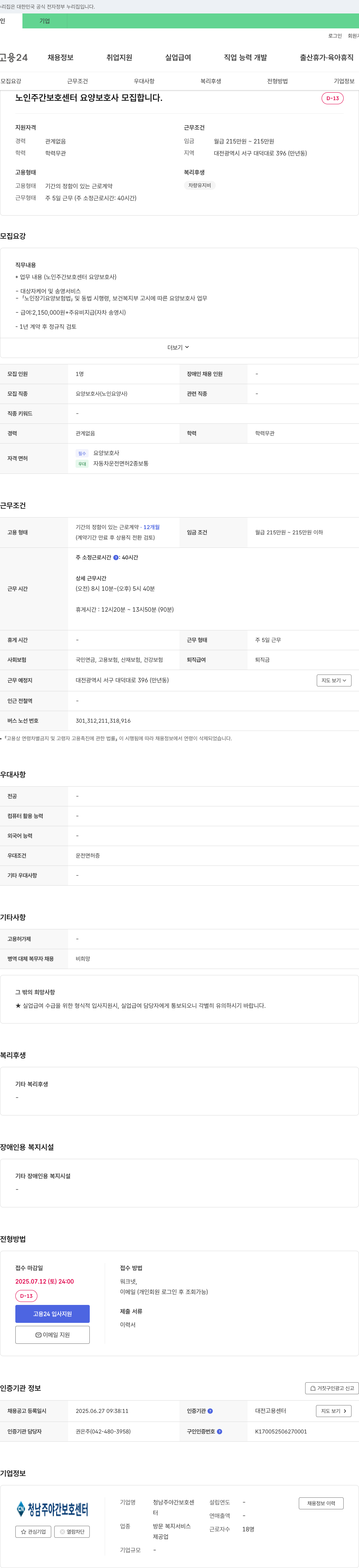Open the 채용정보 이력 button
The height and width of the screenshot is (1568, 359).
click(x=321, y=1503)
